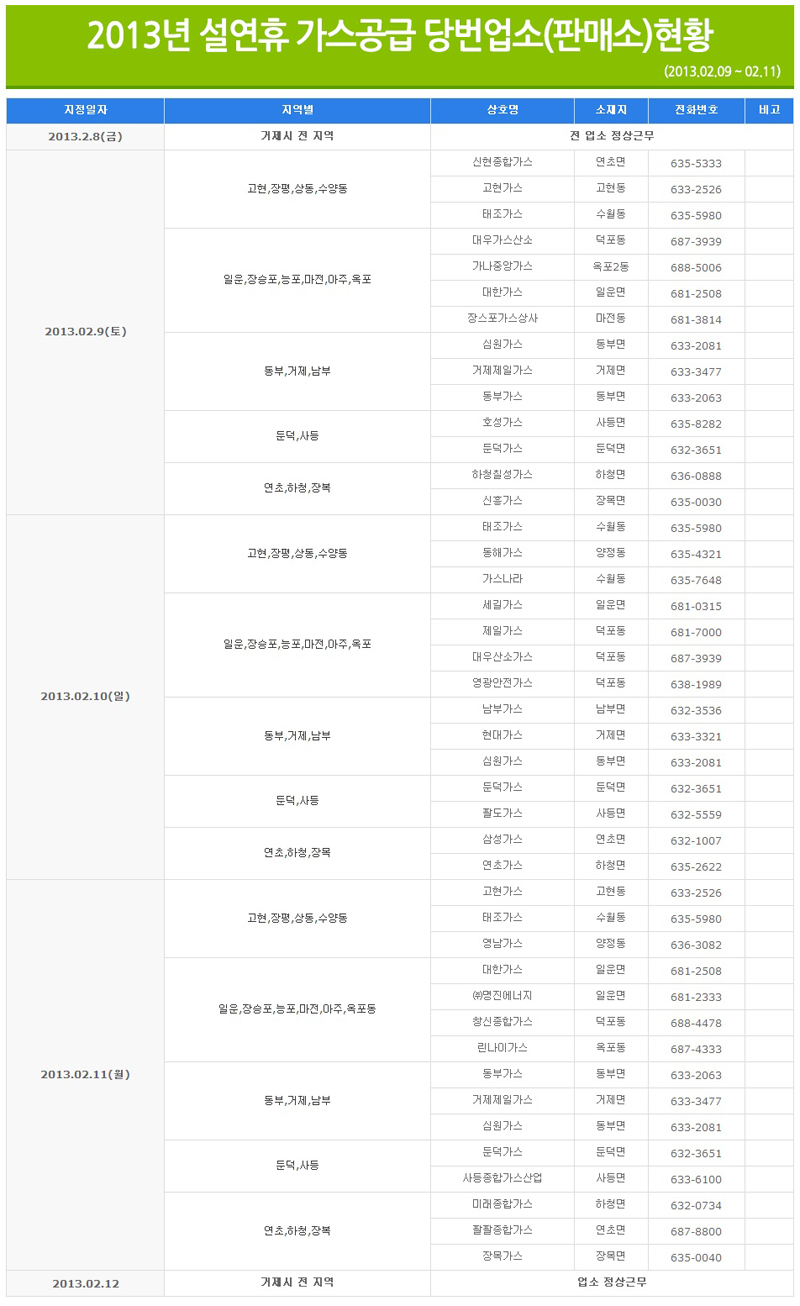Select phone number 635-5333
Viewport: 800px width, 1306px height.
[696, 163]
